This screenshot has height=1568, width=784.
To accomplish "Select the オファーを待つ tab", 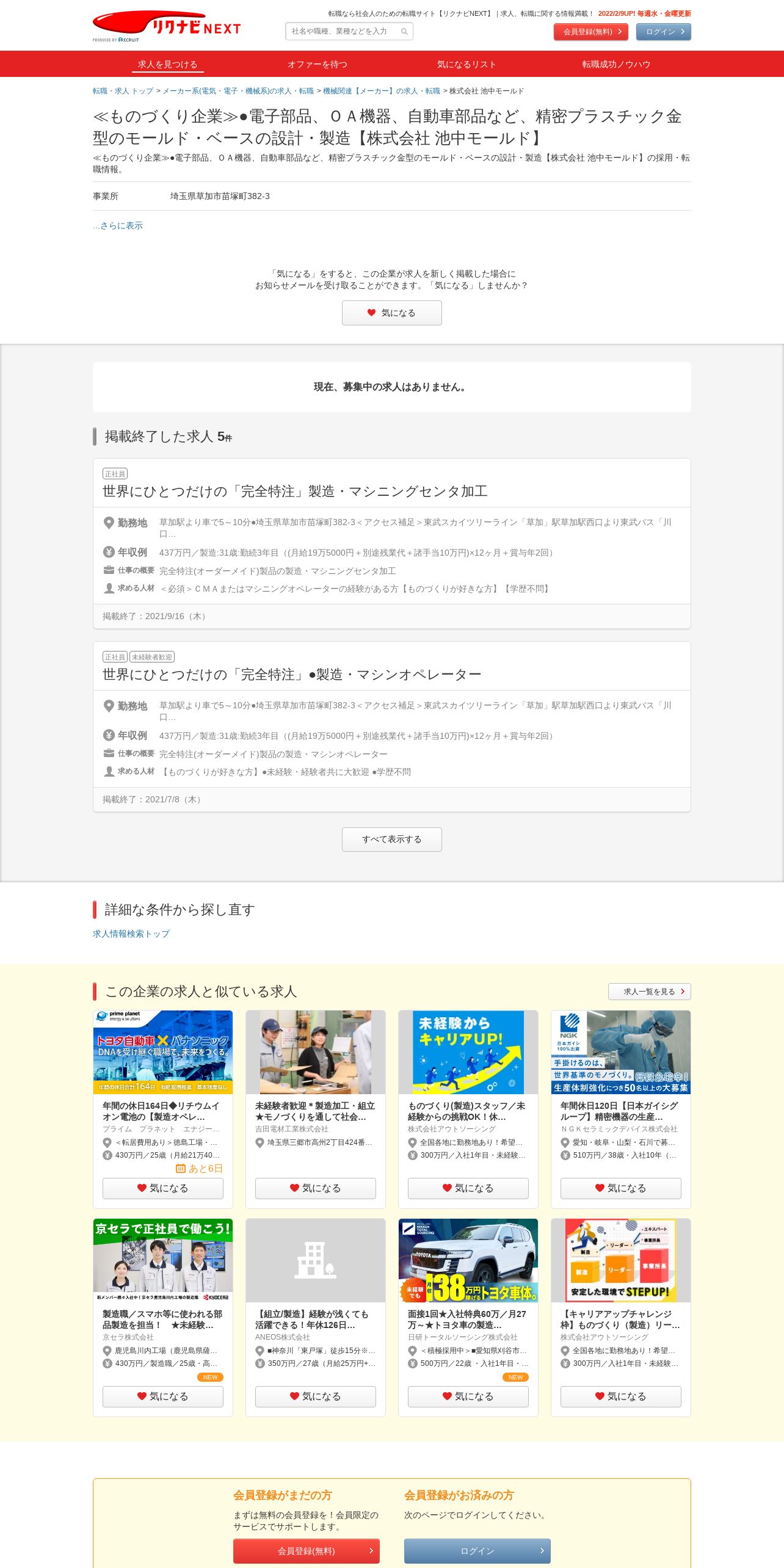I will tap(318, 64).
